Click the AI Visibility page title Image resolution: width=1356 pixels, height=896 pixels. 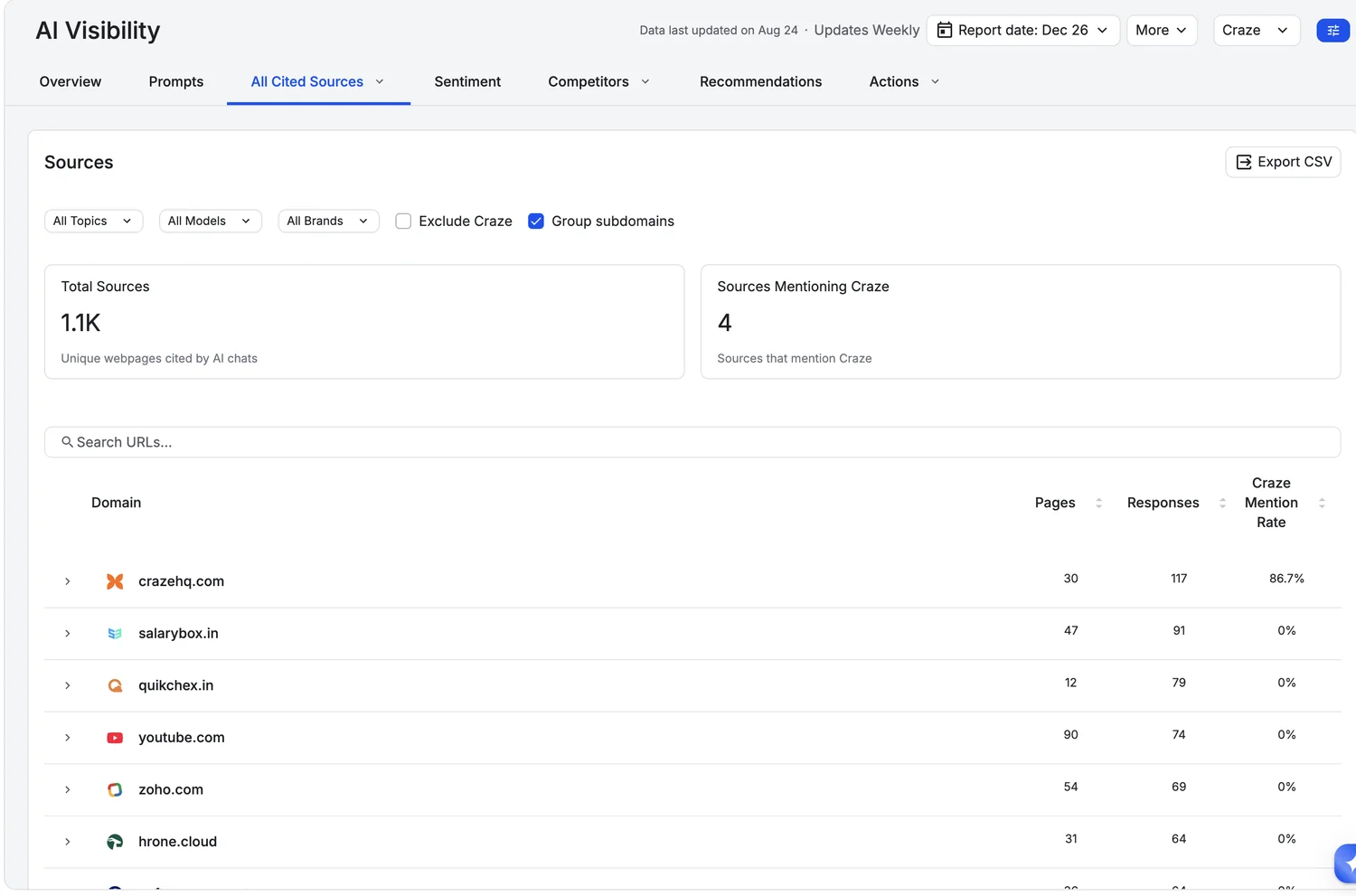click(98, 31)
